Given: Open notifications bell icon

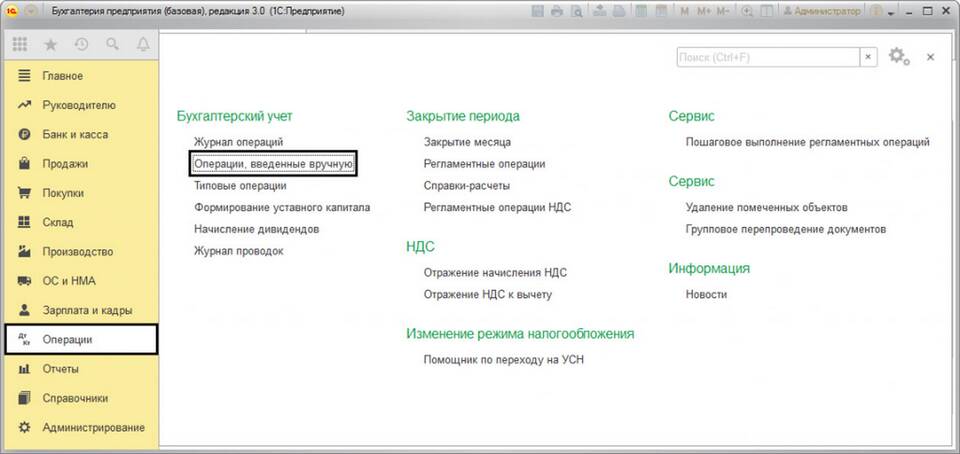Looking at the screenshot, I should [x=143, y=44].
